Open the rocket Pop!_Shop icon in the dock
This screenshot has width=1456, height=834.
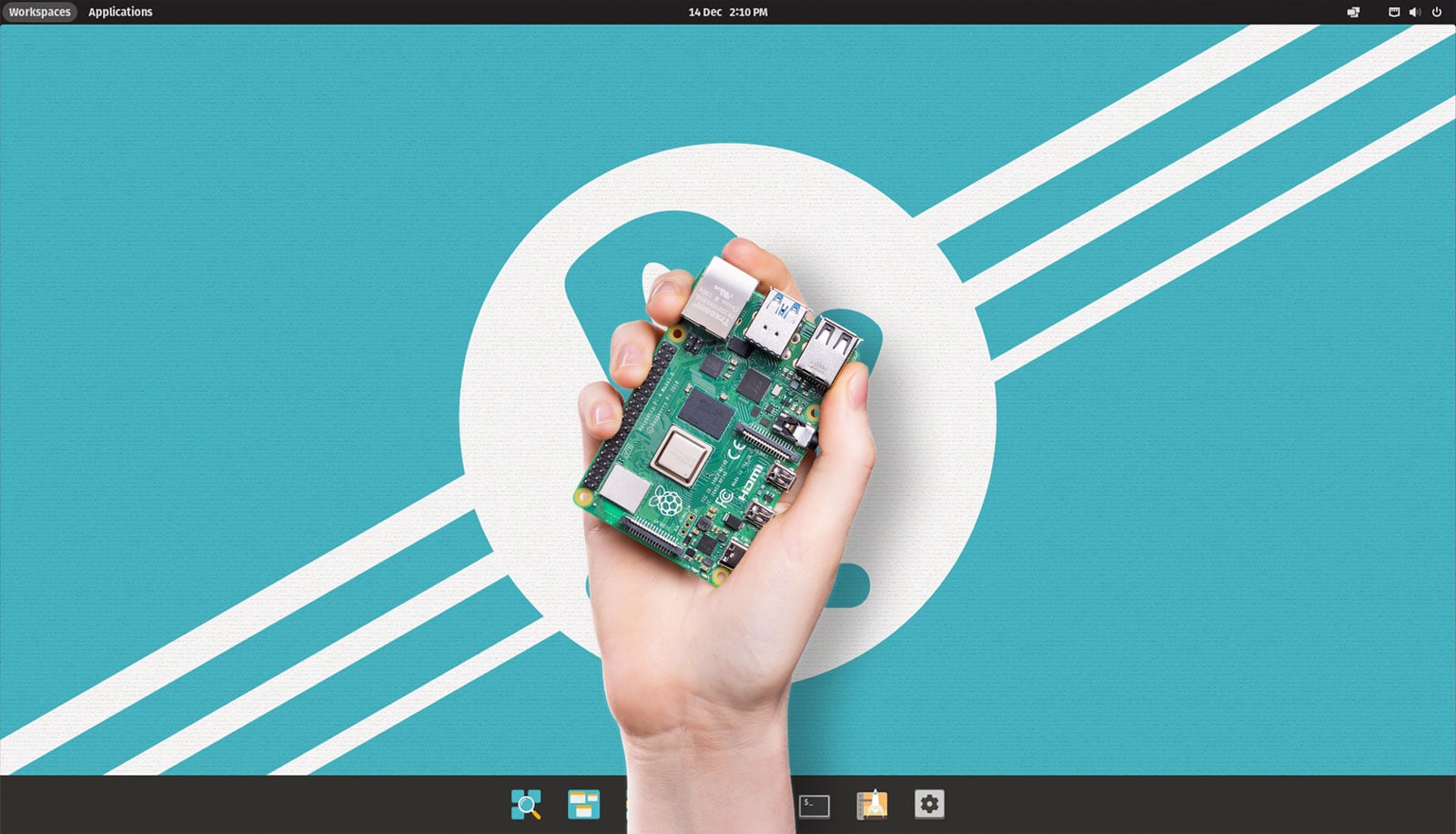[872, 805]
